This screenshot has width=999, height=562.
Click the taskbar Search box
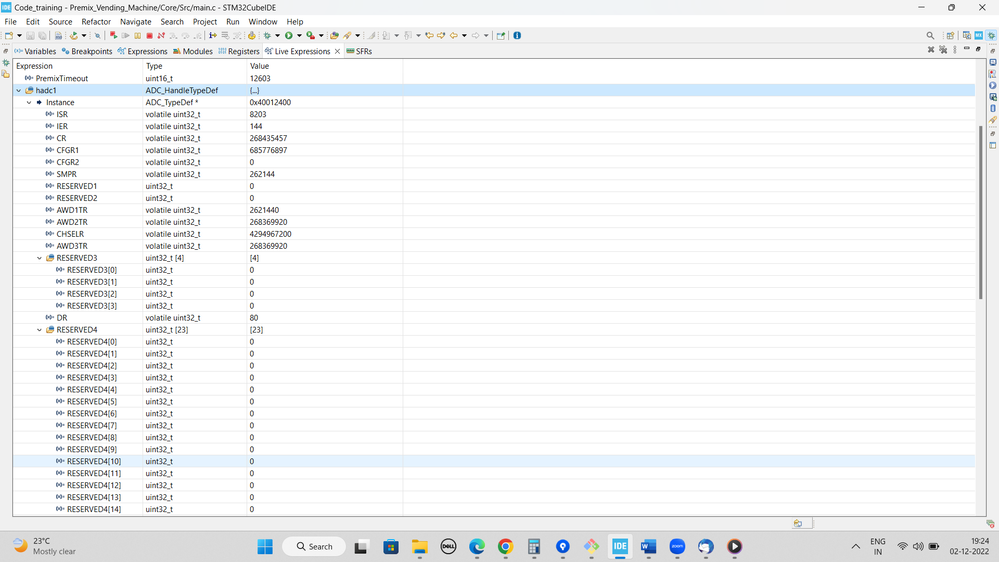pyautogui.click(x=314, y=546)
